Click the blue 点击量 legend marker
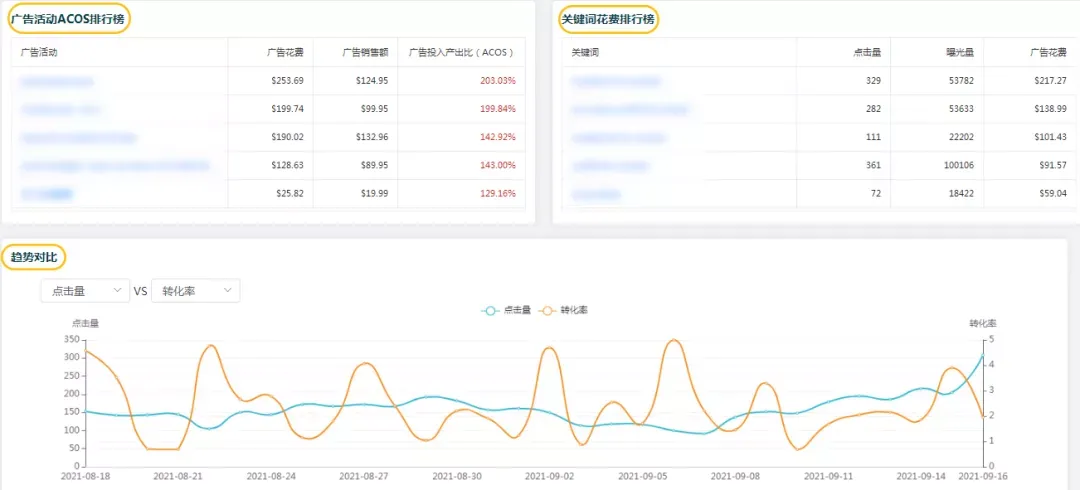This screenshot has height=490, width=1080. [490, 311]
